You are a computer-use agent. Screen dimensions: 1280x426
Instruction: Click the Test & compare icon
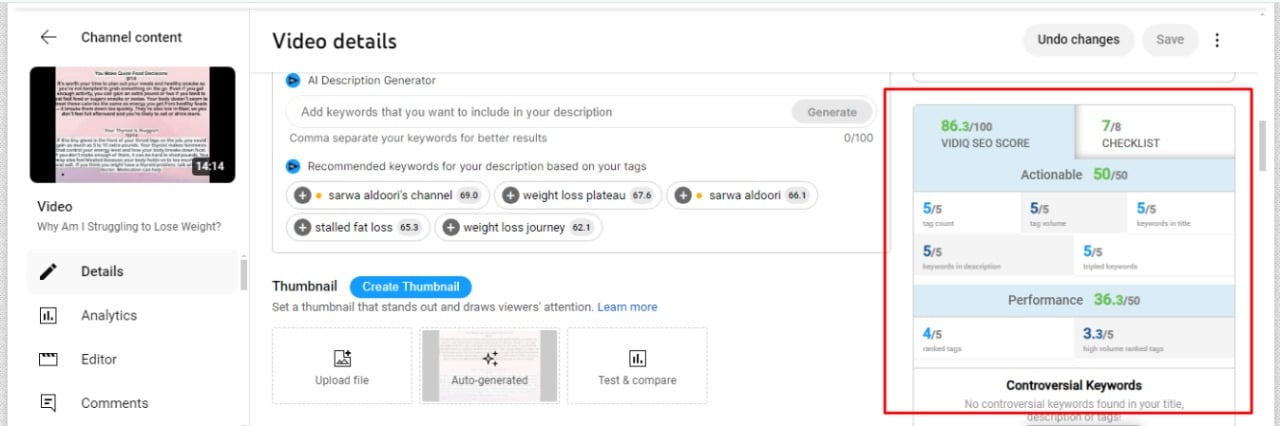coord(637,358)
